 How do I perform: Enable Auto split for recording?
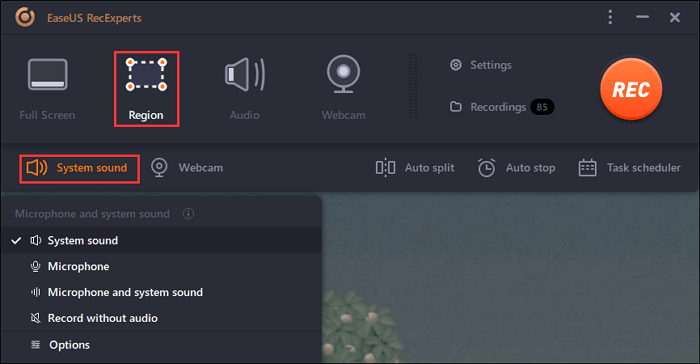pyautogui.click(x=415, y=168)
